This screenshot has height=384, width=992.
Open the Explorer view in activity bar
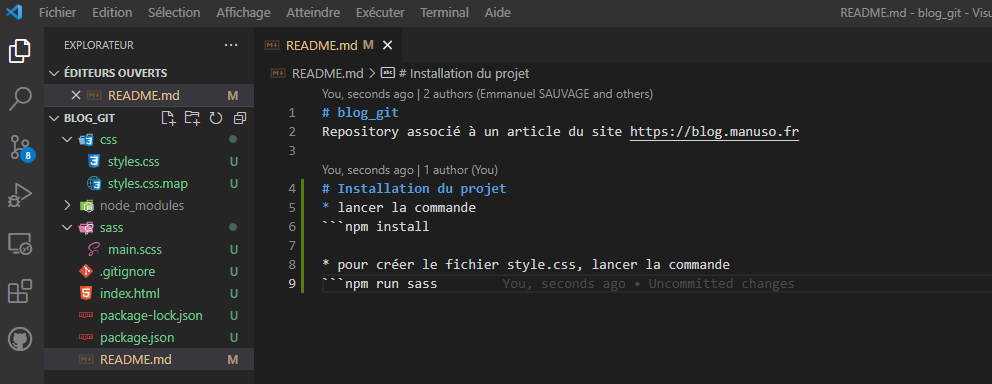(20, 52)
